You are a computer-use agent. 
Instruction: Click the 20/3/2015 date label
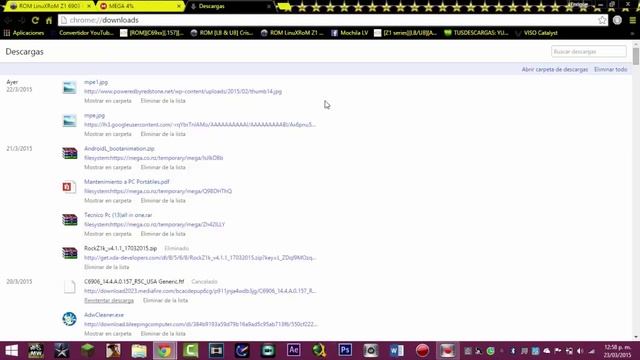[19, 282]
